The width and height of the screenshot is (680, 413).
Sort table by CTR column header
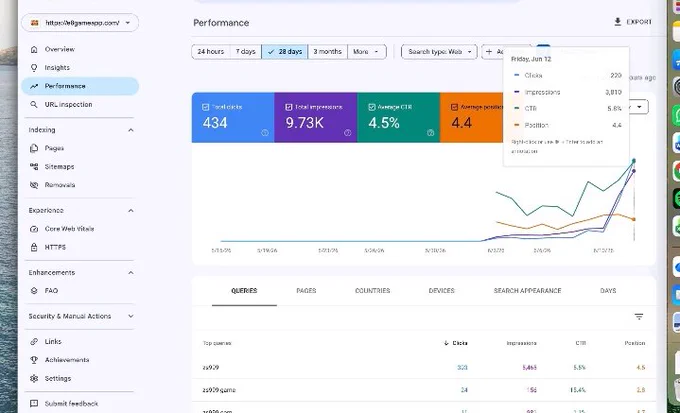point(581,343)
